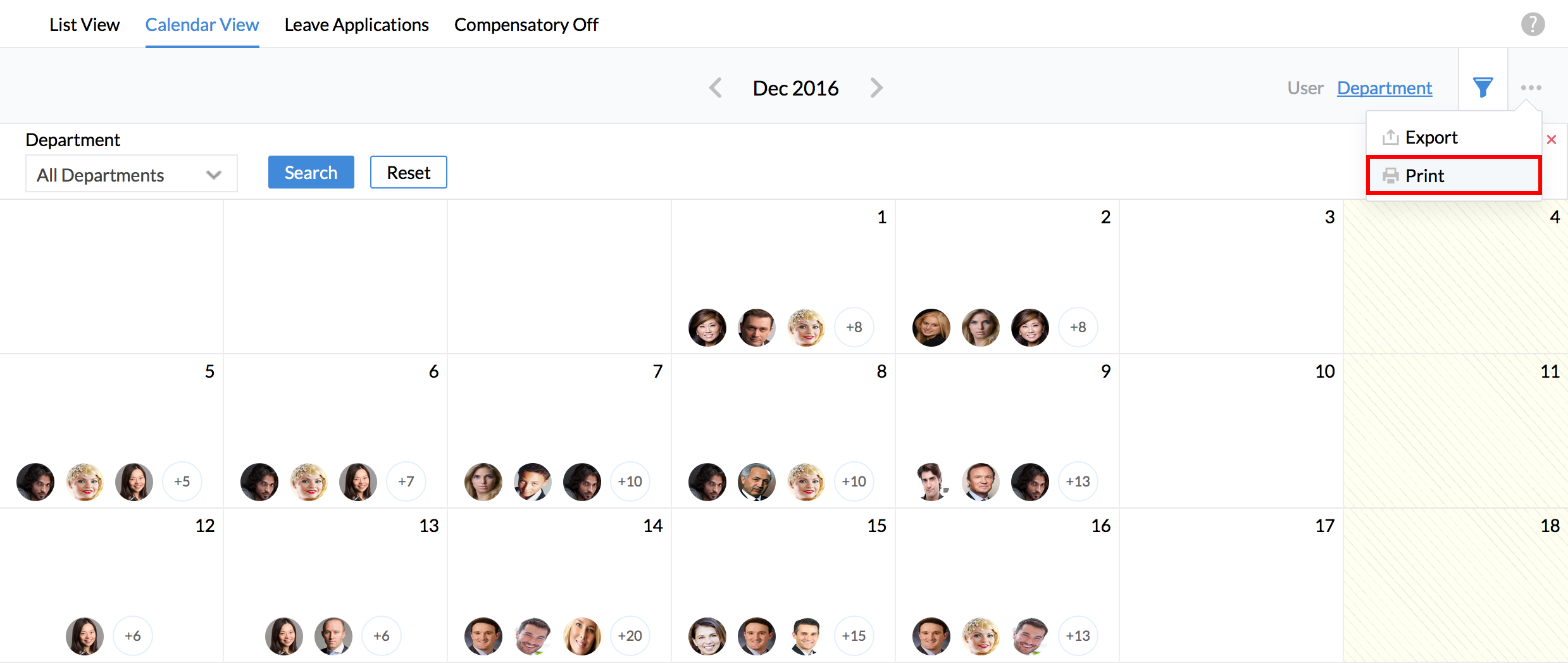Open the three-dots more options menu

tap(1531, 87)
